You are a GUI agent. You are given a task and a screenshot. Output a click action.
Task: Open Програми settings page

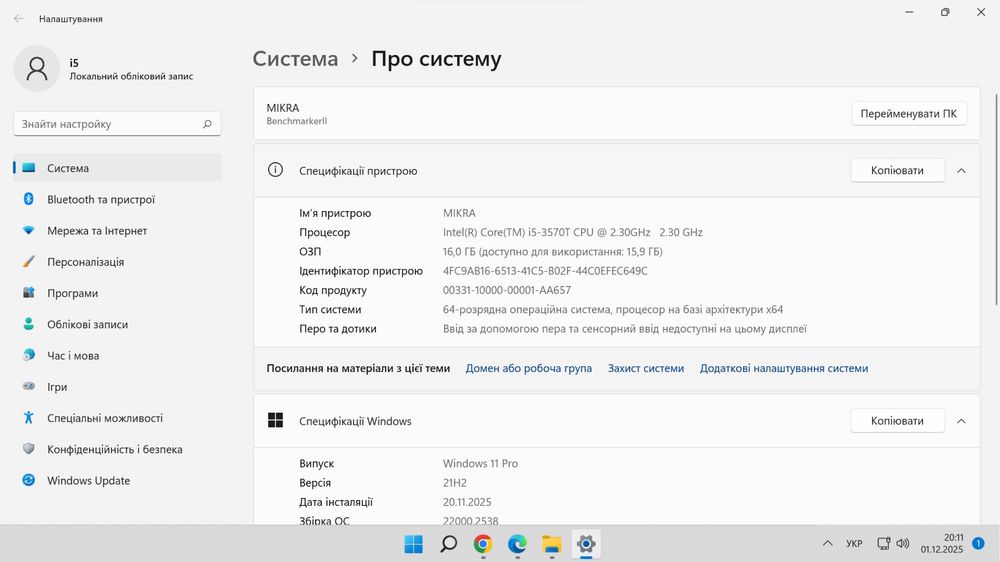point(117,293)
